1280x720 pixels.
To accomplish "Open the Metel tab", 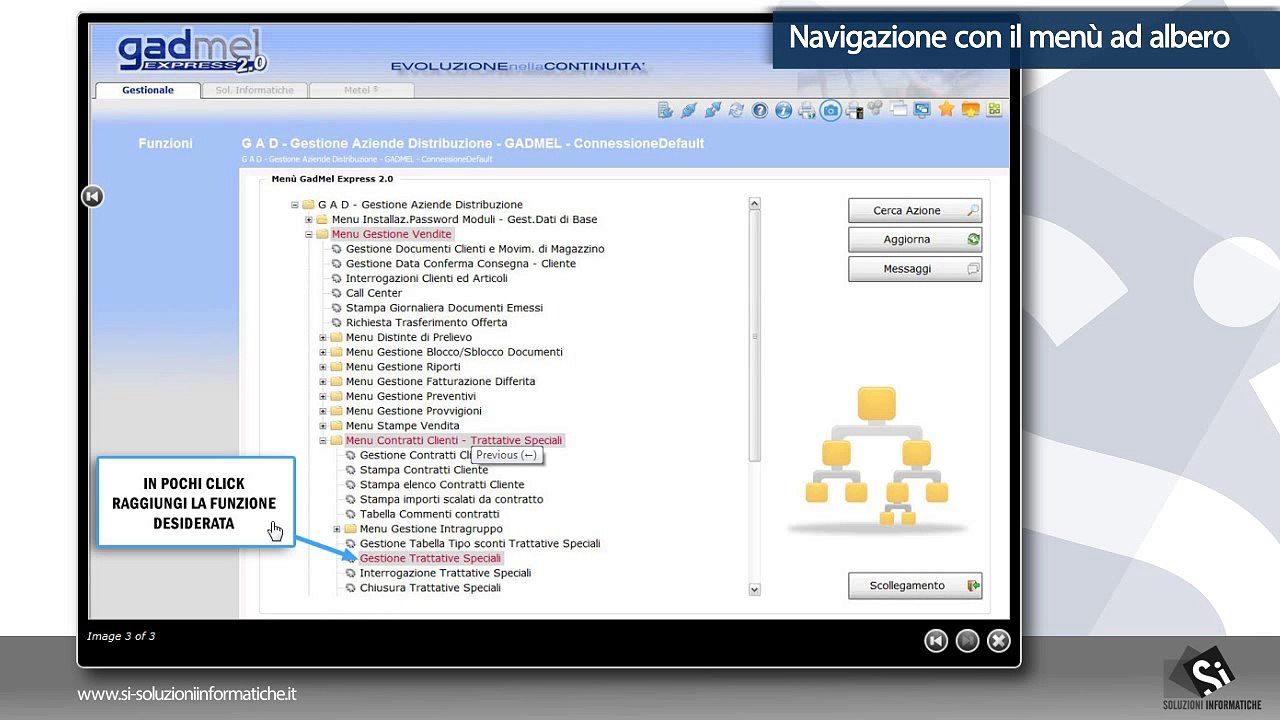I will 361,90.
